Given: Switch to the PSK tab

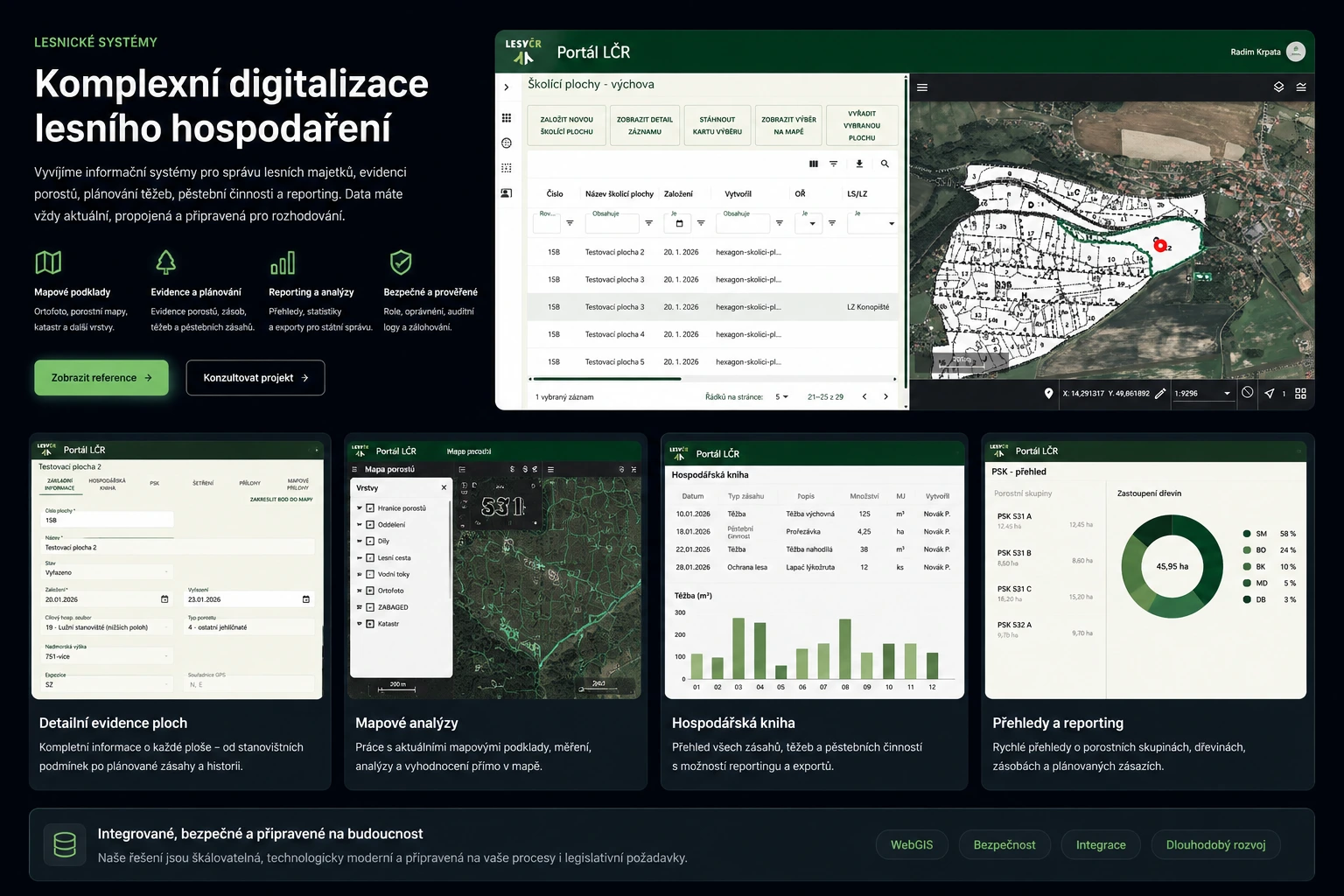Looking at the screenshot, I should point(154,483).
